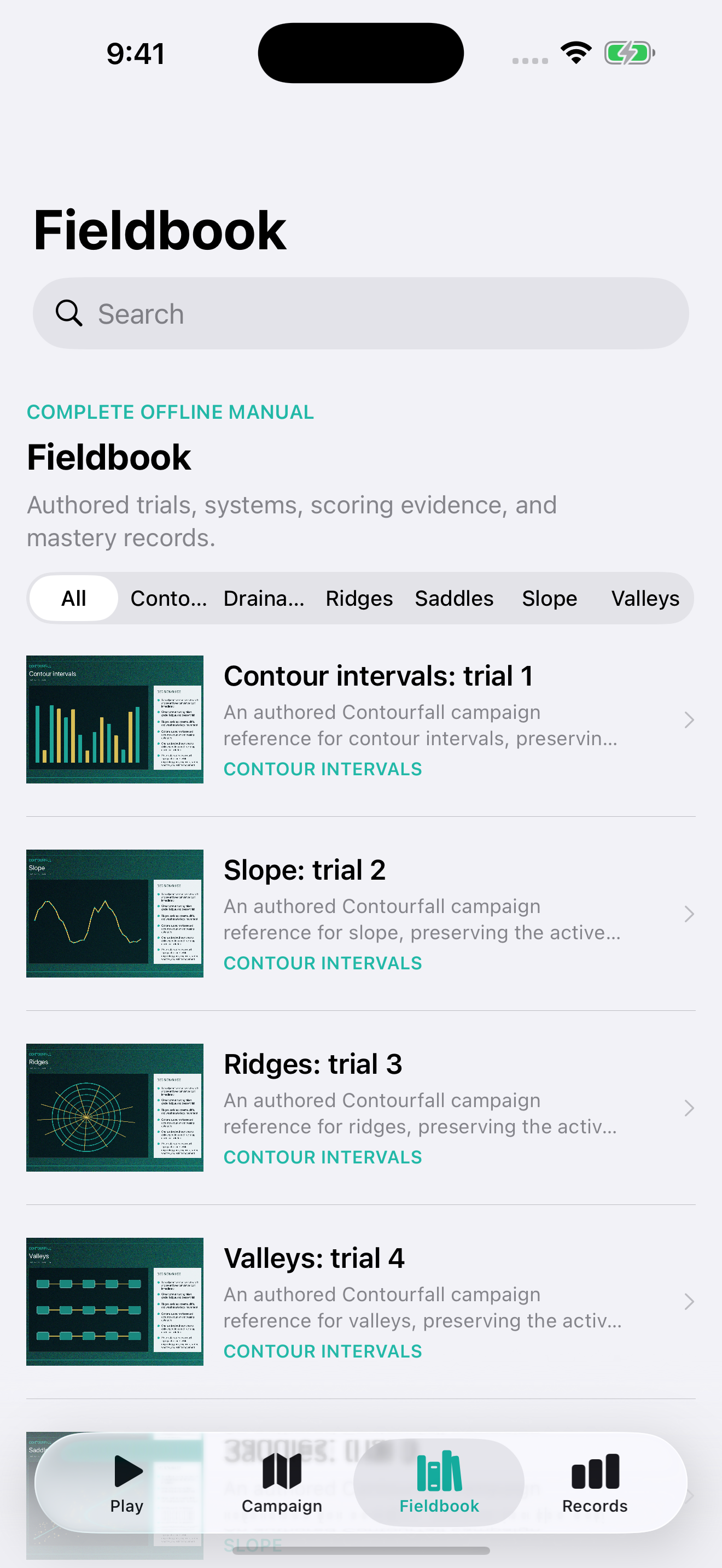Viewport: 722px width, 1568px height.
Task: Check the Wi-Fi status icon
Action: point(576,53)
